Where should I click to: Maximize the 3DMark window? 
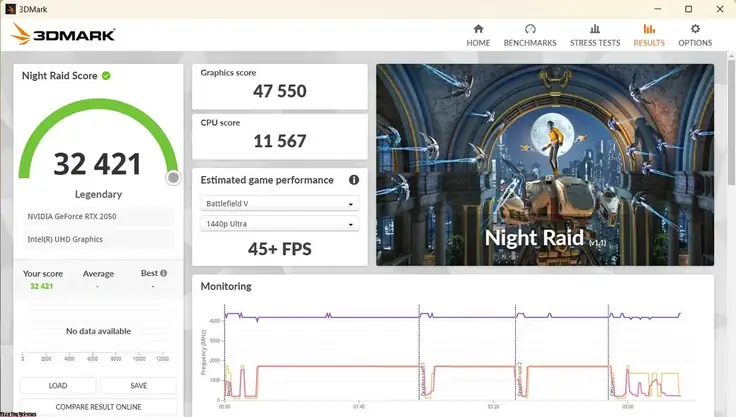[689, 9]
